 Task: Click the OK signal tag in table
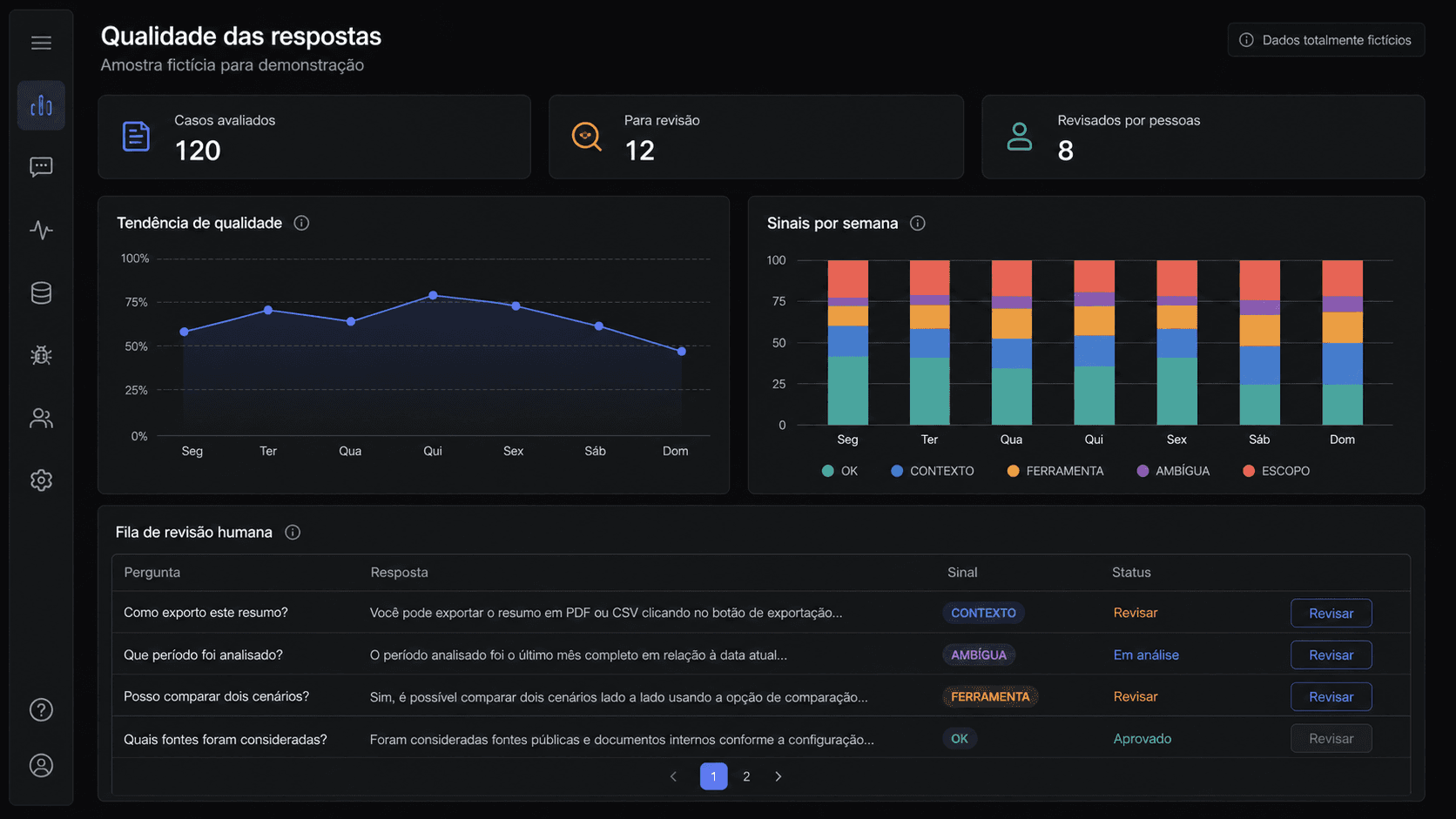[960, 738]
